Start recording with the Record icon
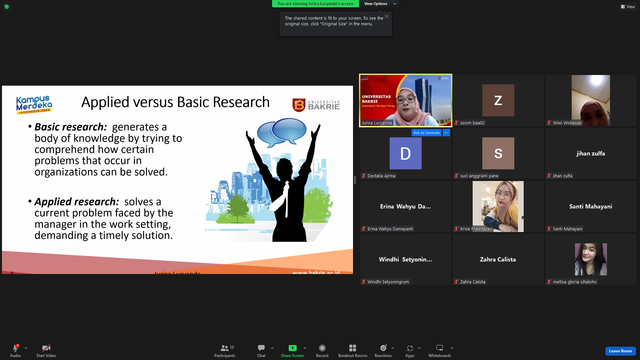 point(322,348)
